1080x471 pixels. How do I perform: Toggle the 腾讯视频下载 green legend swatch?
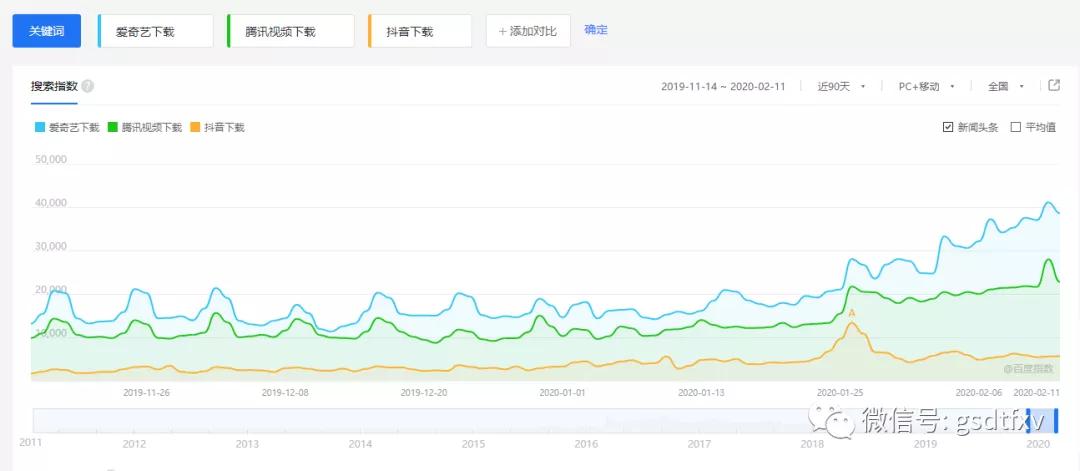[113, 127]
